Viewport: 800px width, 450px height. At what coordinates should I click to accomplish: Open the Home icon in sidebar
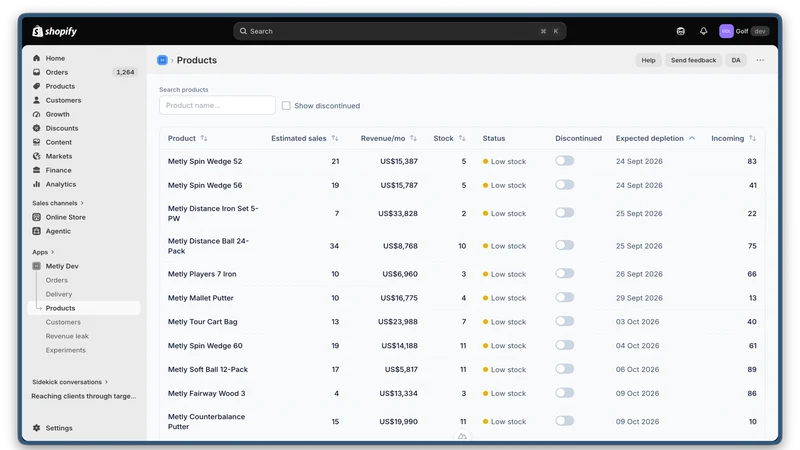pos(36,58)
